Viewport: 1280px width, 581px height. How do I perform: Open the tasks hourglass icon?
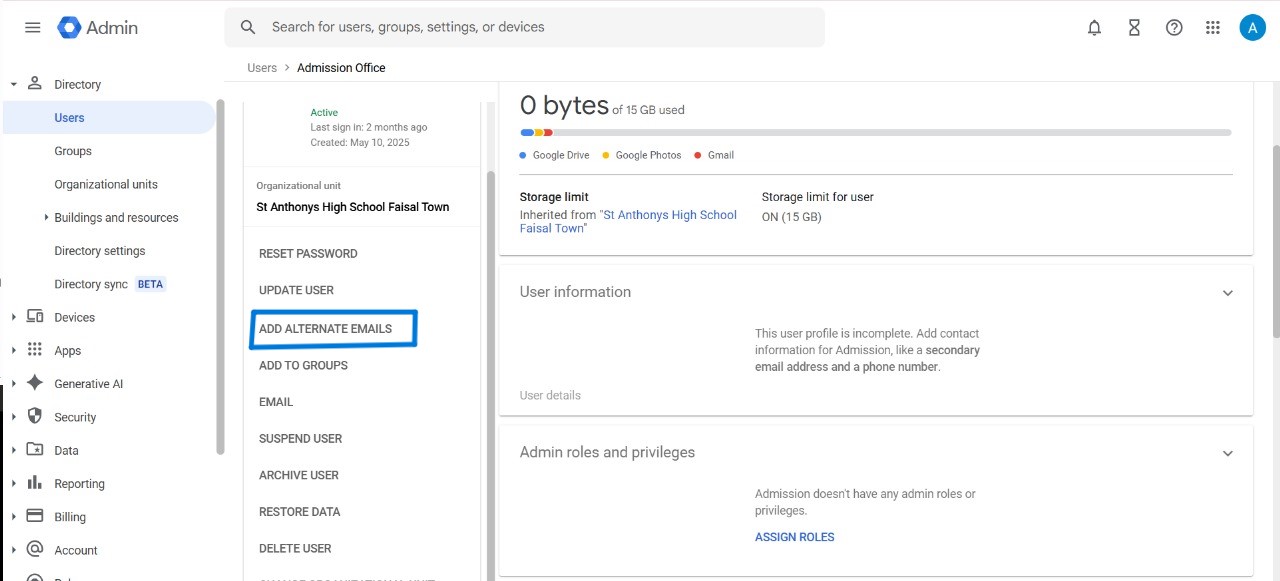click(x=1134, y=27)
